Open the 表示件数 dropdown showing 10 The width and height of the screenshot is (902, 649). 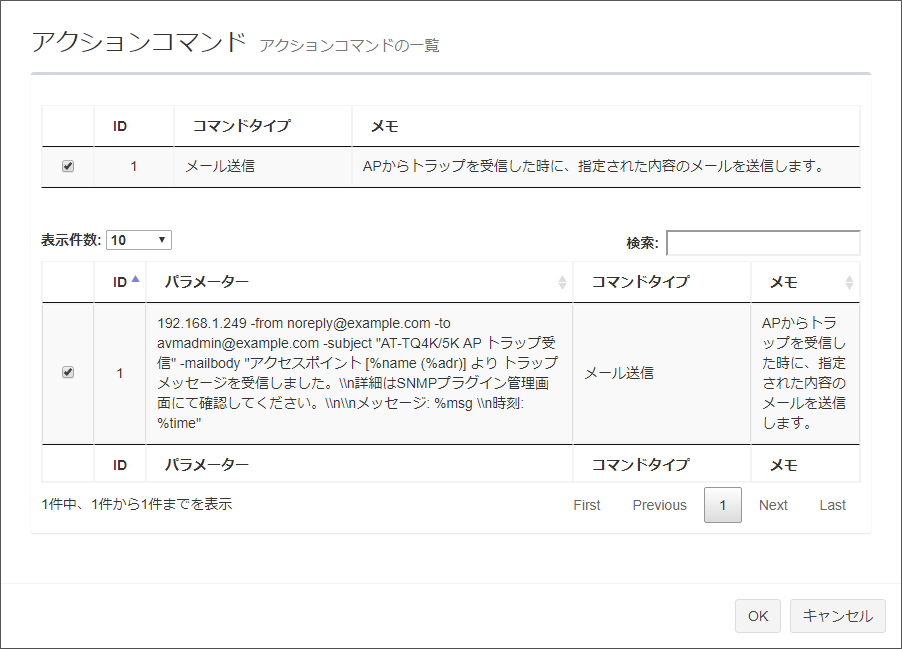(139, 240)
